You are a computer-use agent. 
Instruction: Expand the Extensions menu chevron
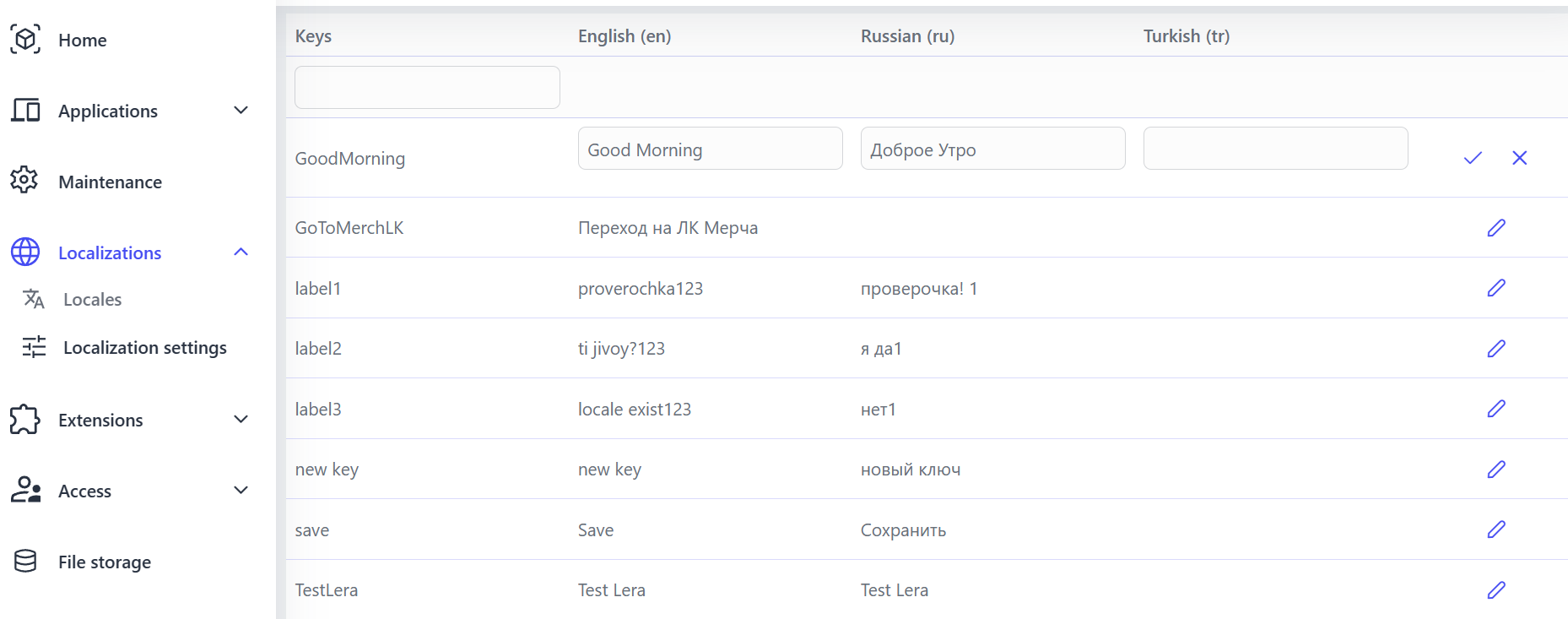pyautogui.click(x=241, y=420)
